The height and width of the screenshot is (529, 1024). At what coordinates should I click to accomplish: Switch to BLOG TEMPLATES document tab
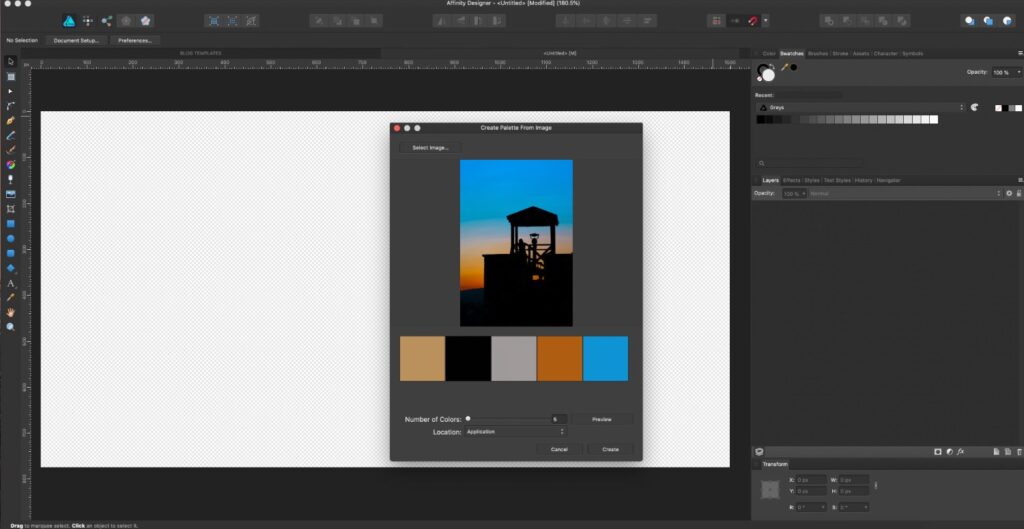[x=200, y=53]
